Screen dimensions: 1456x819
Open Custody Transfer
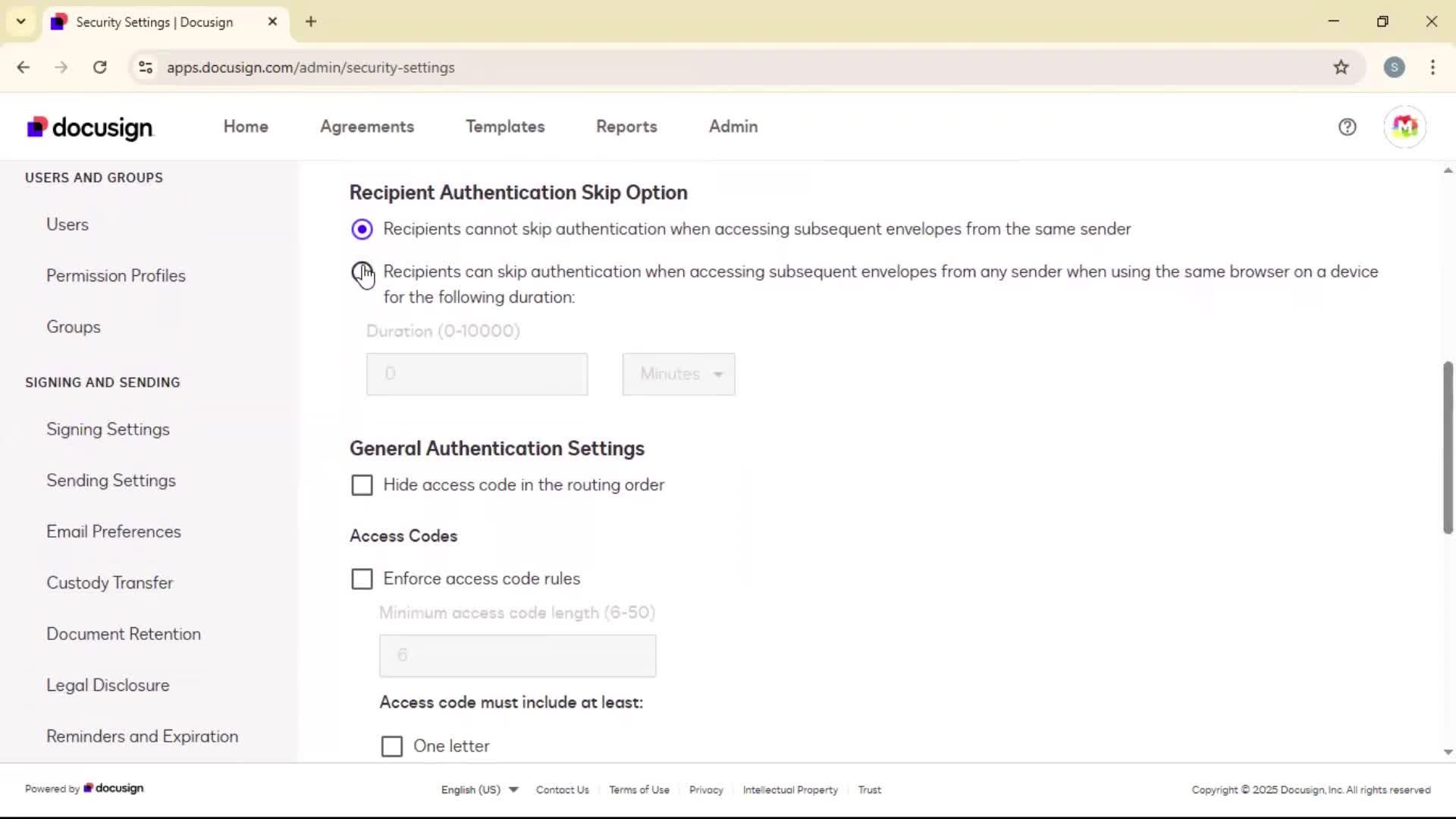pyautogui.click(x=110, y=583)
